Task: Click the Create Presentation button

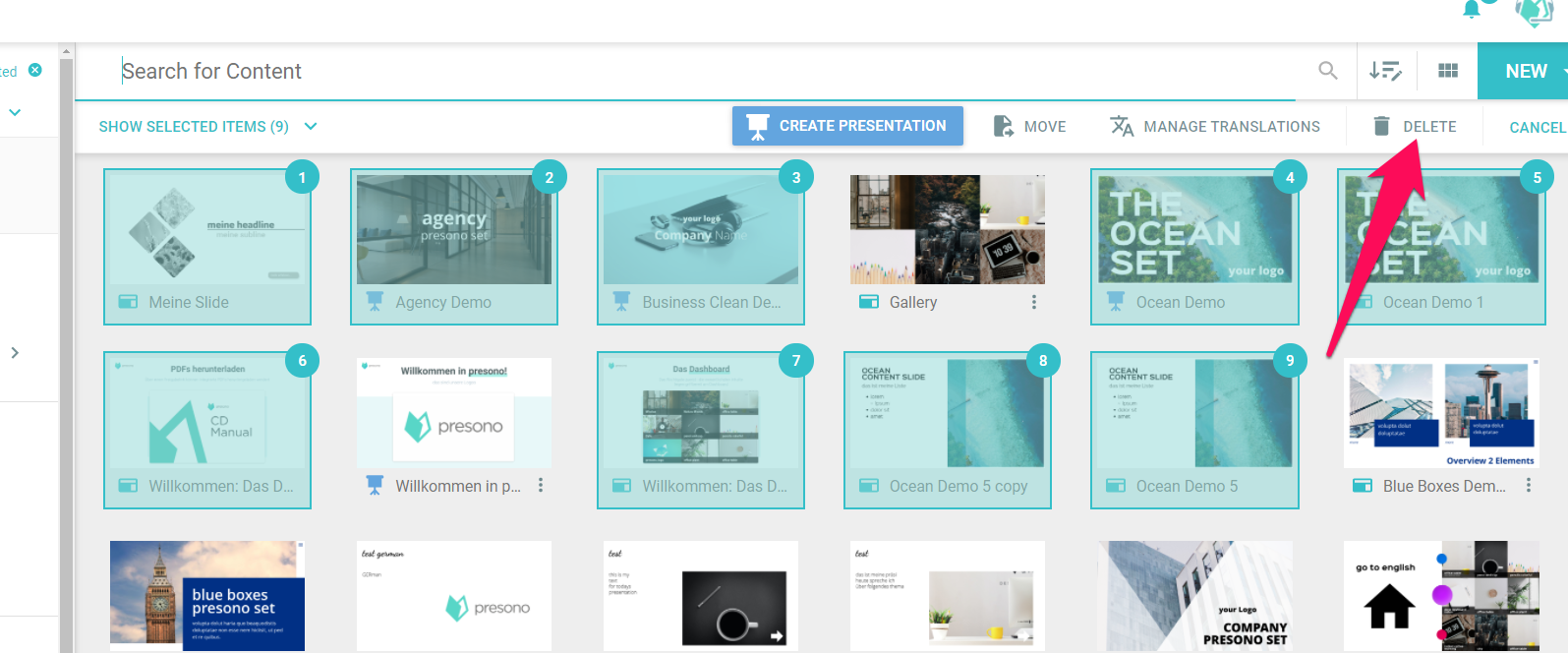Action: pos(847,126)
